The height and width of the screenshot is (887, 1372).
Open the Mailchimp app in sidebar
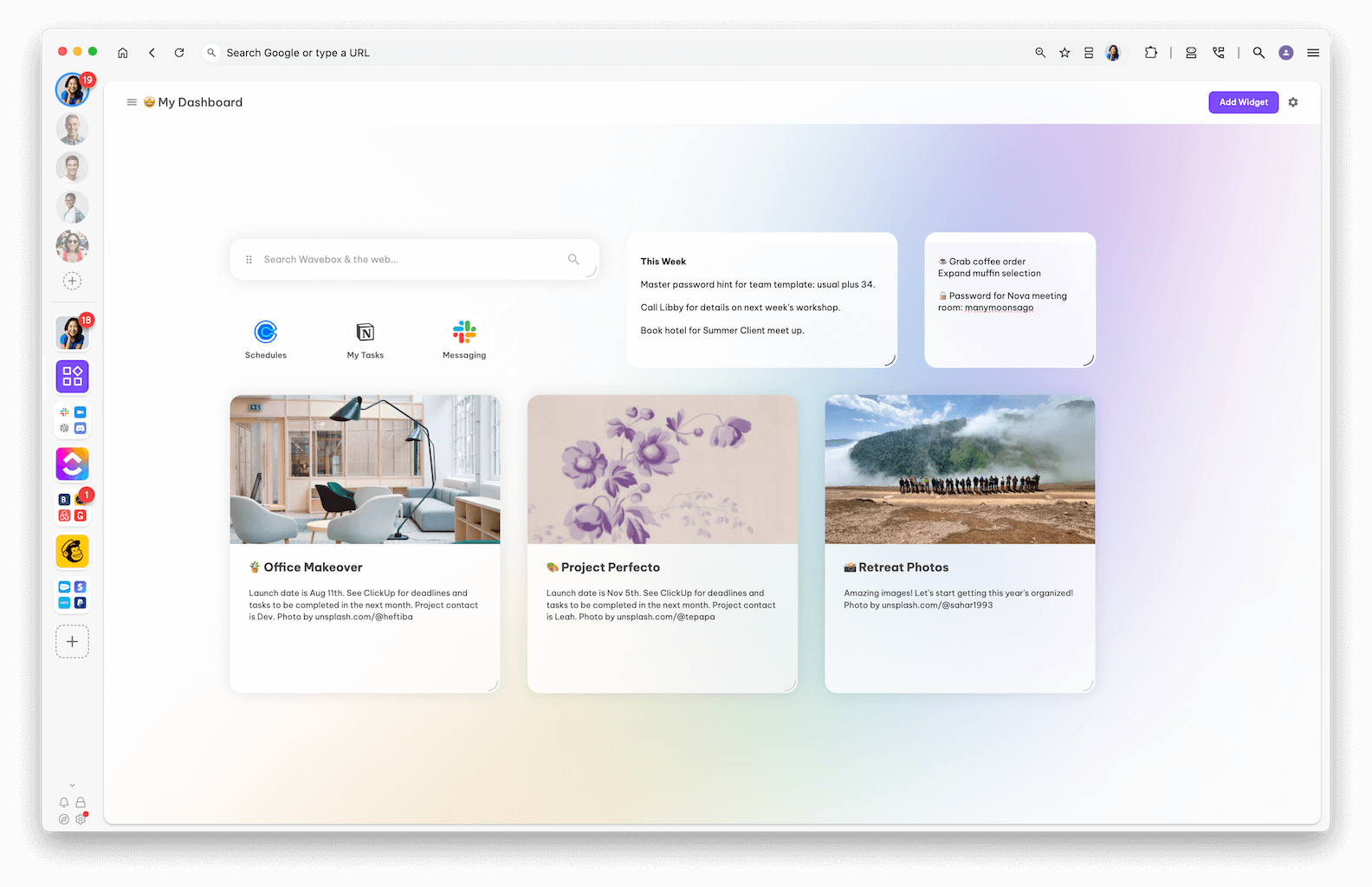point(73,551)
